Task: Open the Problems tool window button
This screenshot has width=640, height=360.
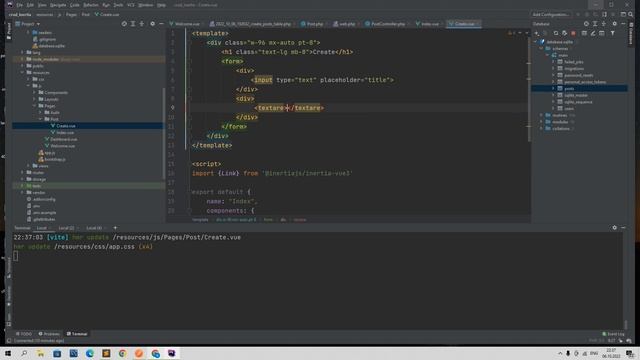Action: [49, 334]
